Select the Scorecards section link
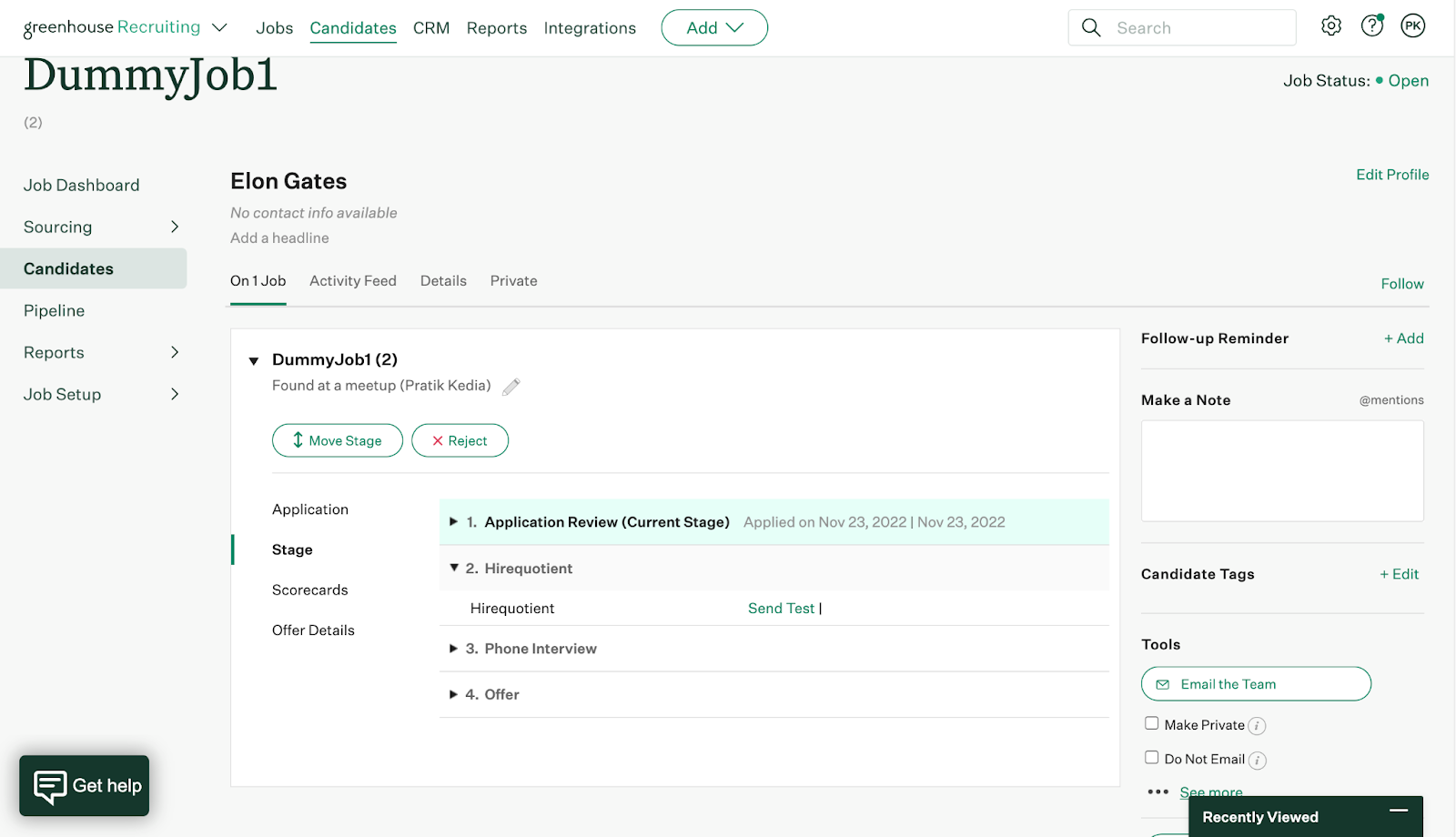The width and height of the screenshot is (1456, 837). [310, 590]
